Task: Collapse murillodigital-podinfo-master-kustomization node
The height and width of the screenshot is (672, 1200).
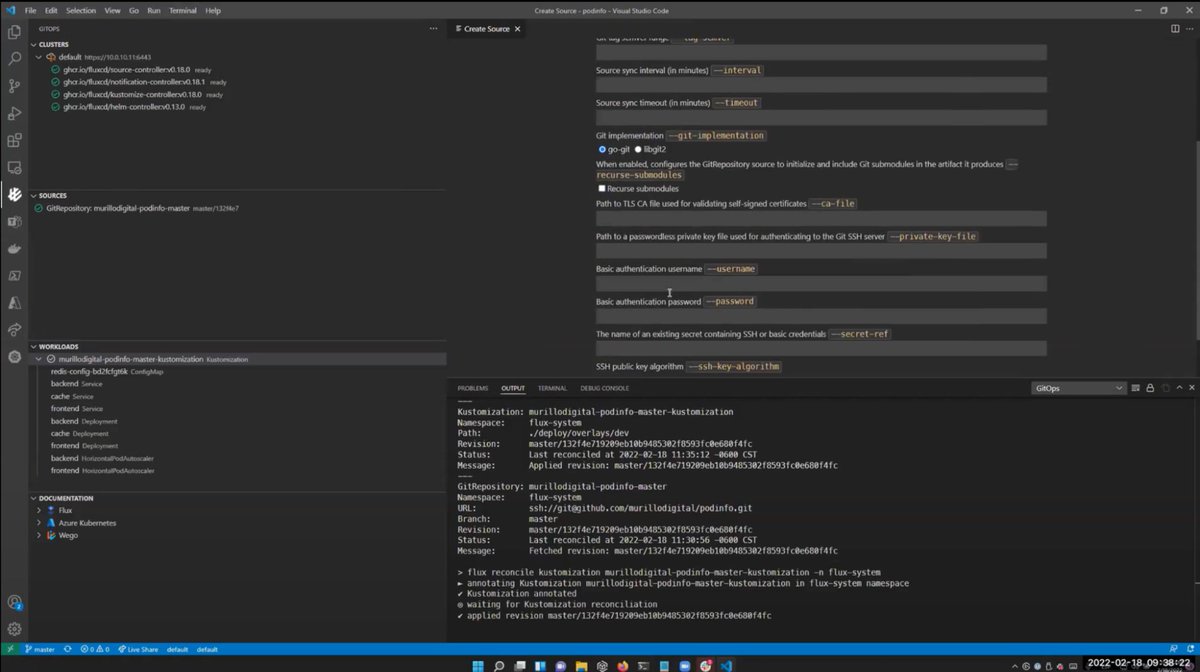Action: point(39,359)
